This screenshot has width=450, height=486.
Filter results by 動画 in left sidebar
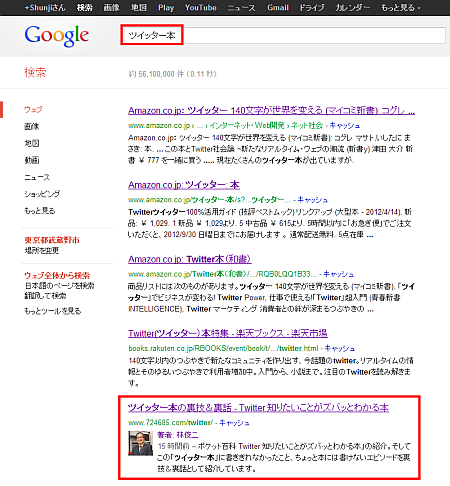point(32,160)
